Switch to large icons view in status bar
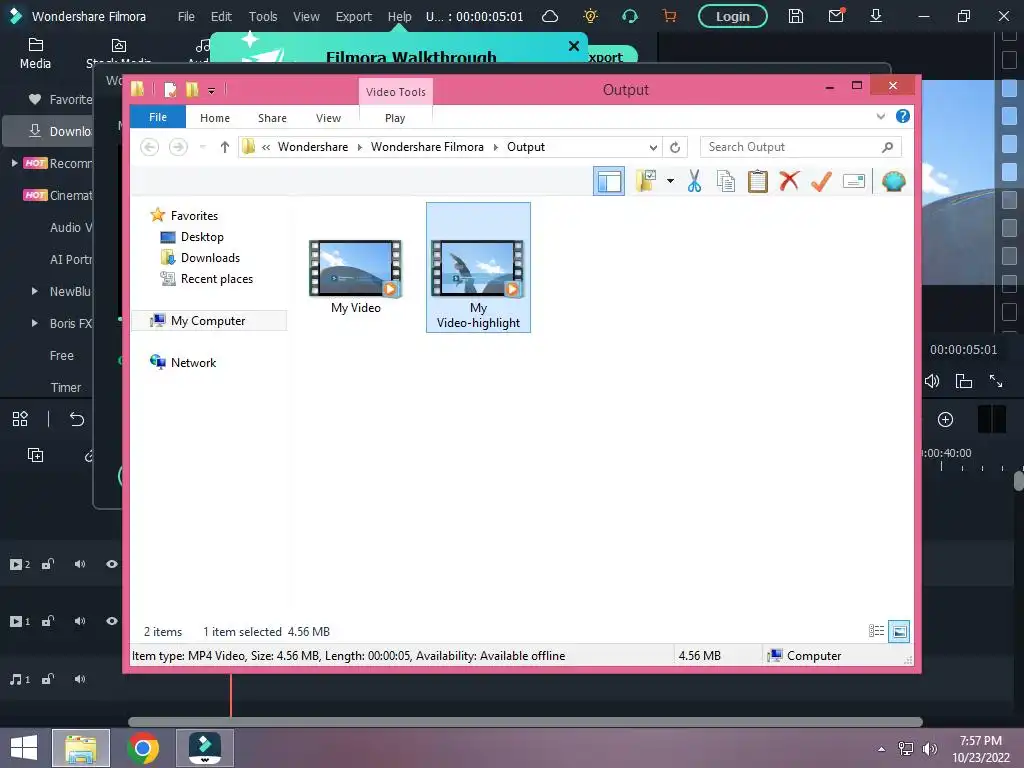Image resolution: width=1024 pixels, height=768 pixels. pyautogui.click(x=899, y=631)
